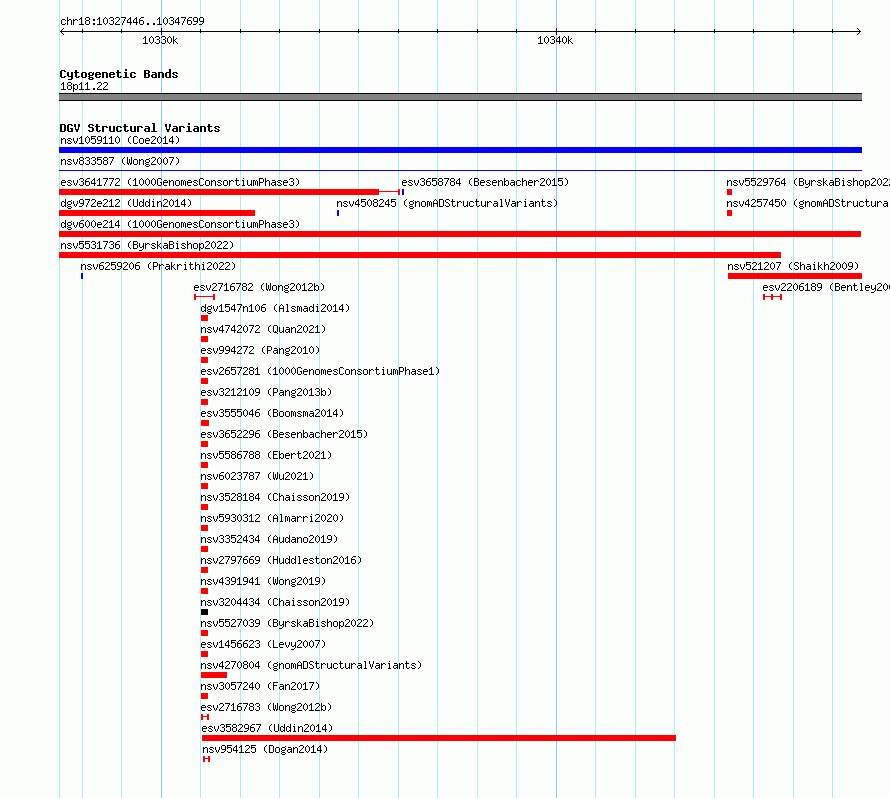Click nsv4742072 (Quan2021) label

[263, 329]
